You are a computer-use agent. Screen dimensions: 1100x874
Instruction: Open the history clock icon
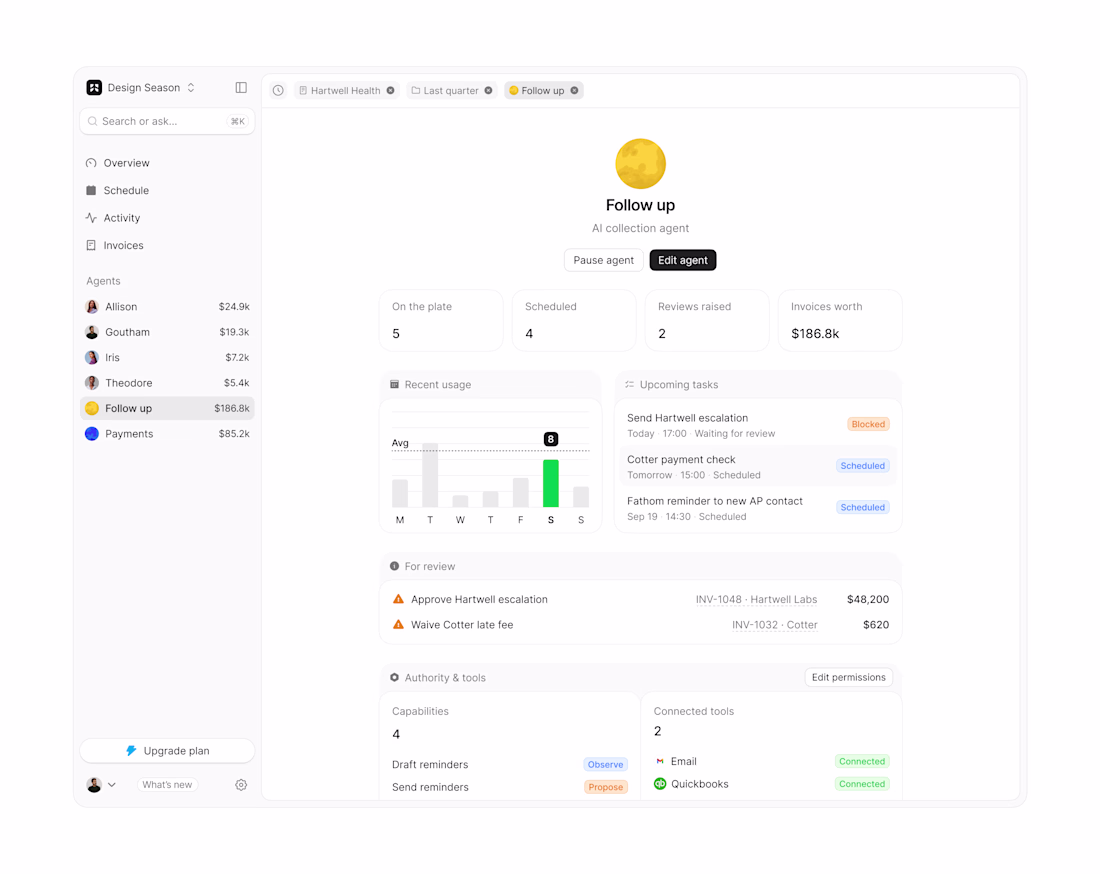[x=279, y=90]
